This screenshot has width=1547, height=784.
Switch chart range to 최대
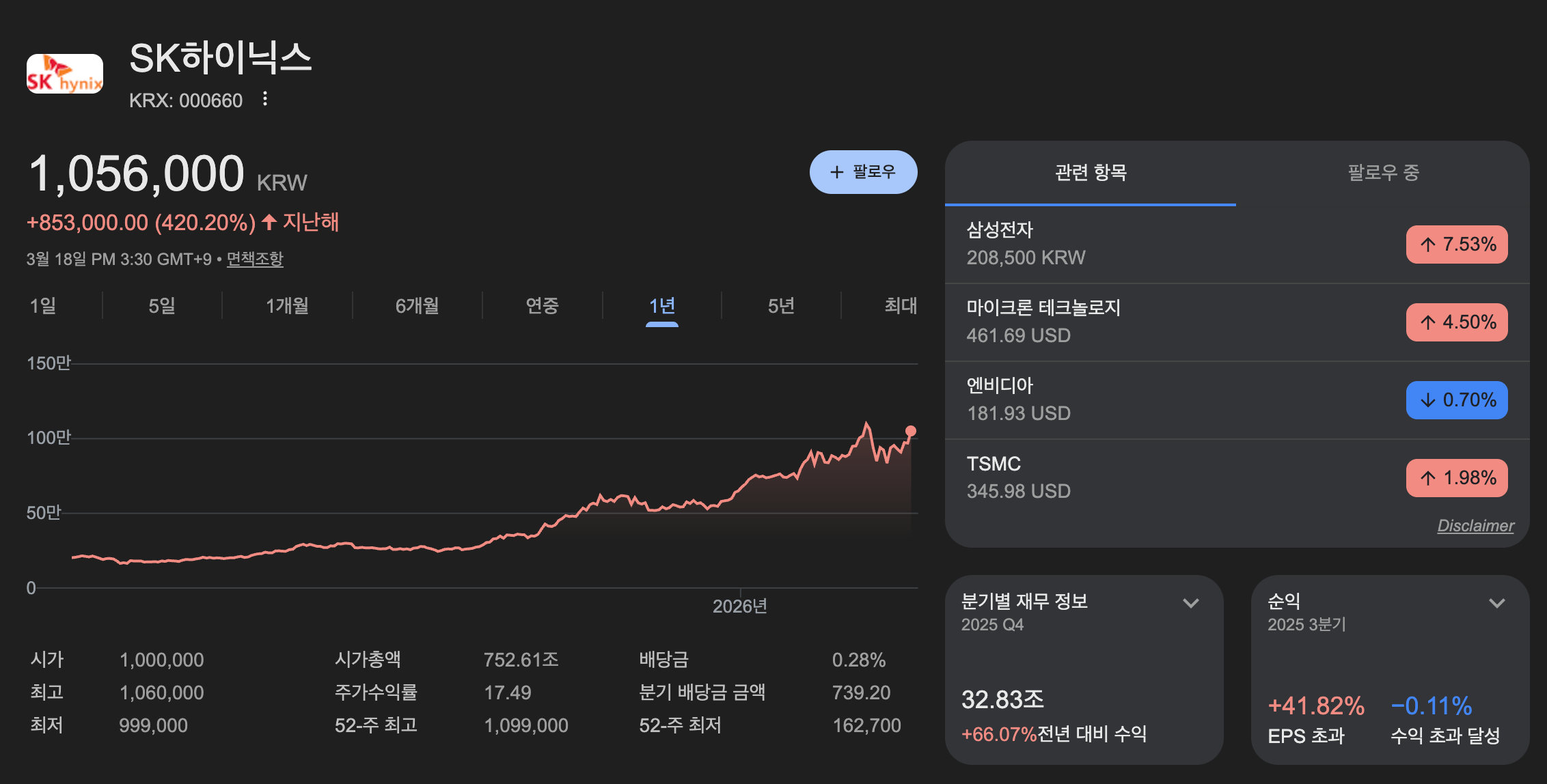point(900,306)
